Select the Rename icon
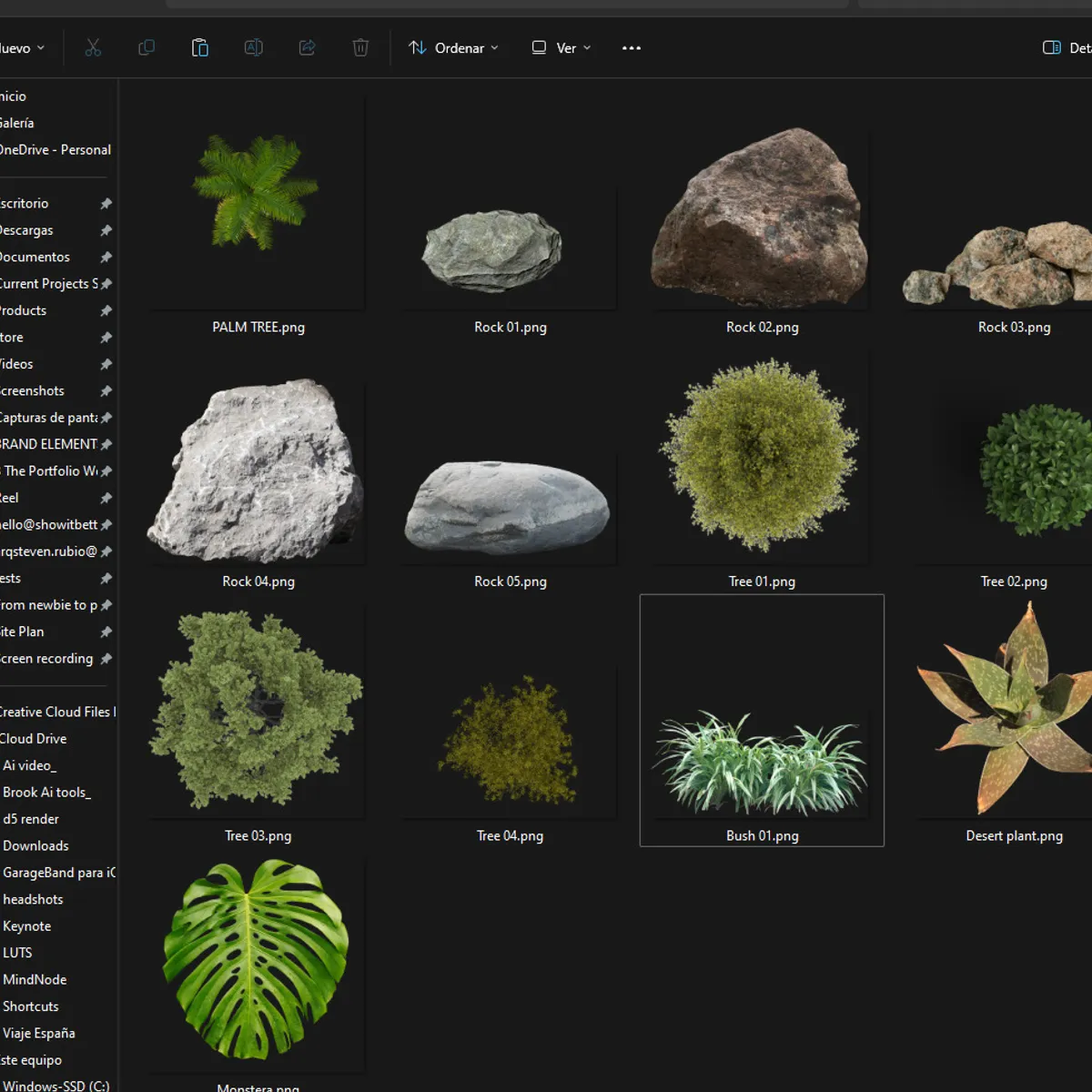The height and width of the screenshot is (1092, 1092). [x=253, y=47]
